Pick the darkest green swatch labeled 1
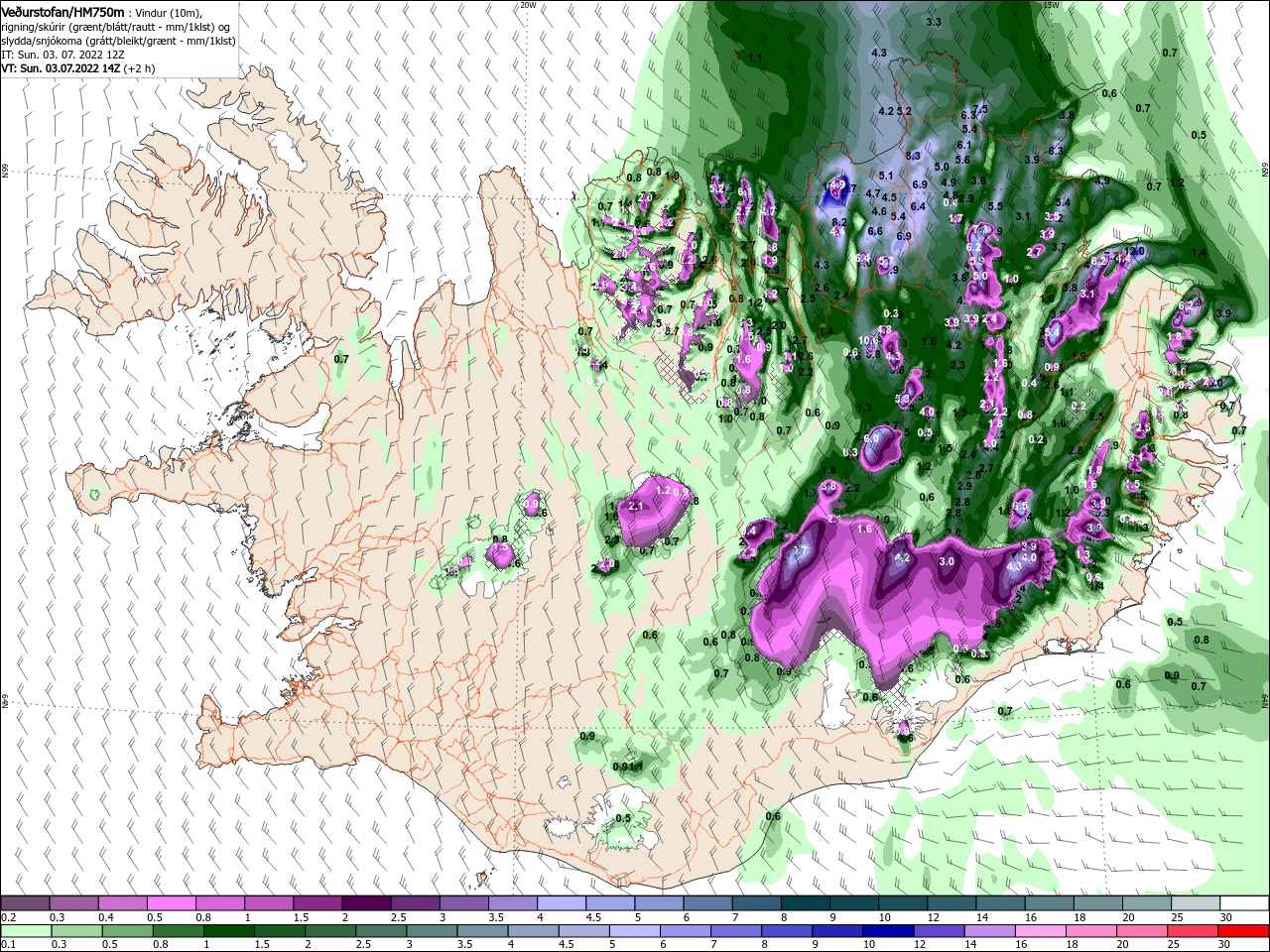Screen dimensions: 1270x952 click(227, 931)
